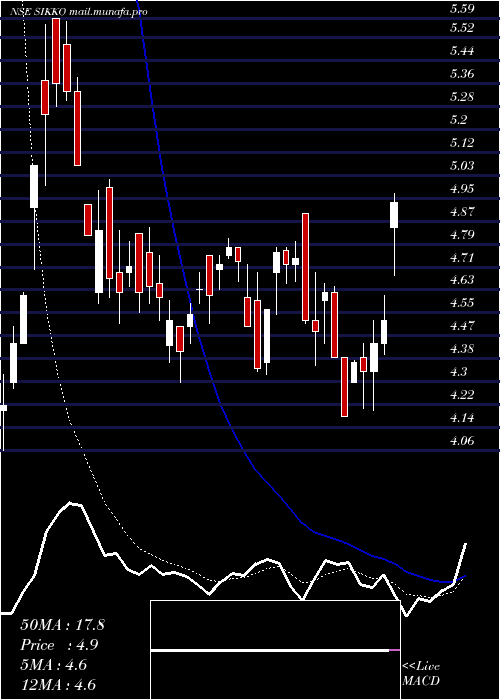Click the '50MA : 17.8' readout

[62, 625]
